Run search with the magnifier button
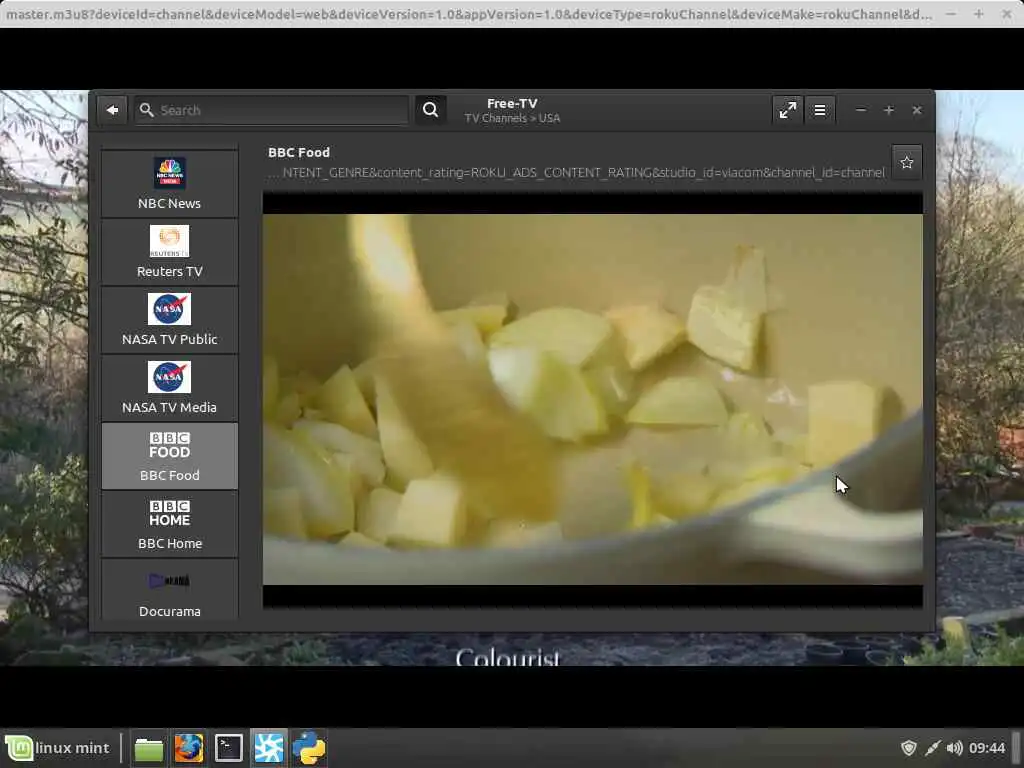Image resolution: width=1024 pixels, height=768 pixels. (x=430, y=110)
